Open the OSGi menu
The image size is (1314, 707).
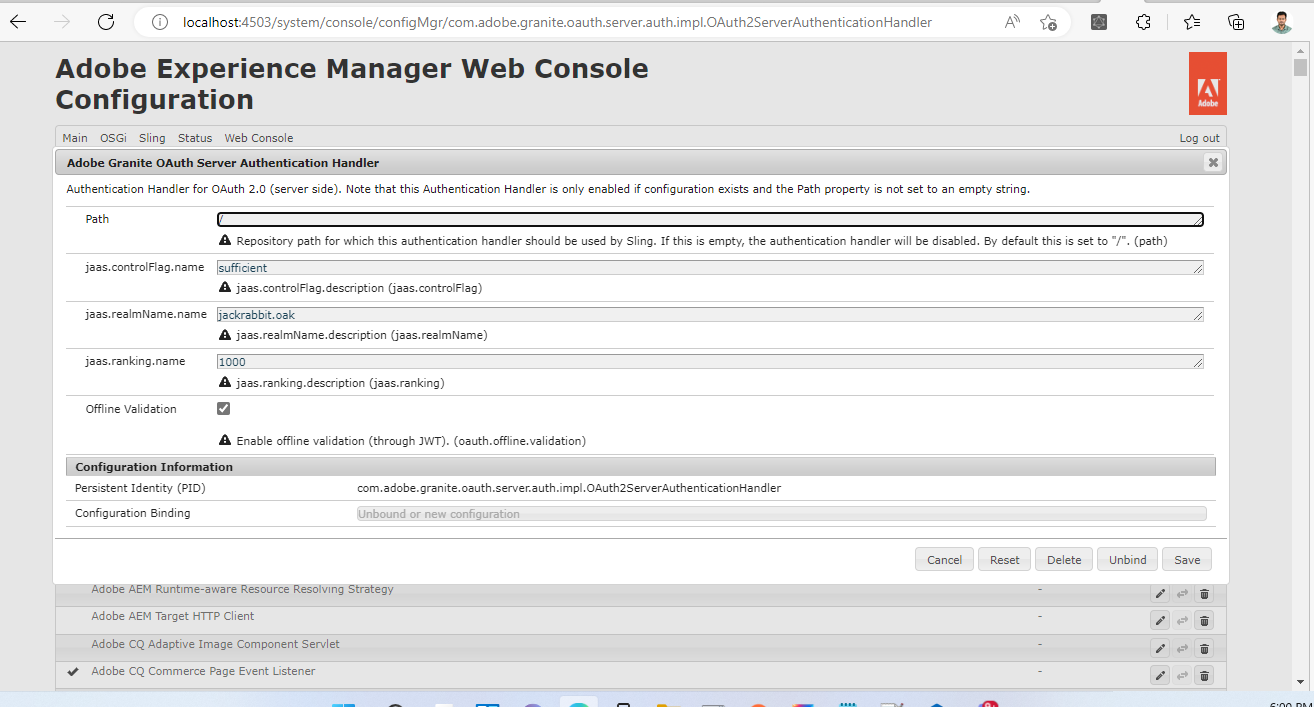113,138
